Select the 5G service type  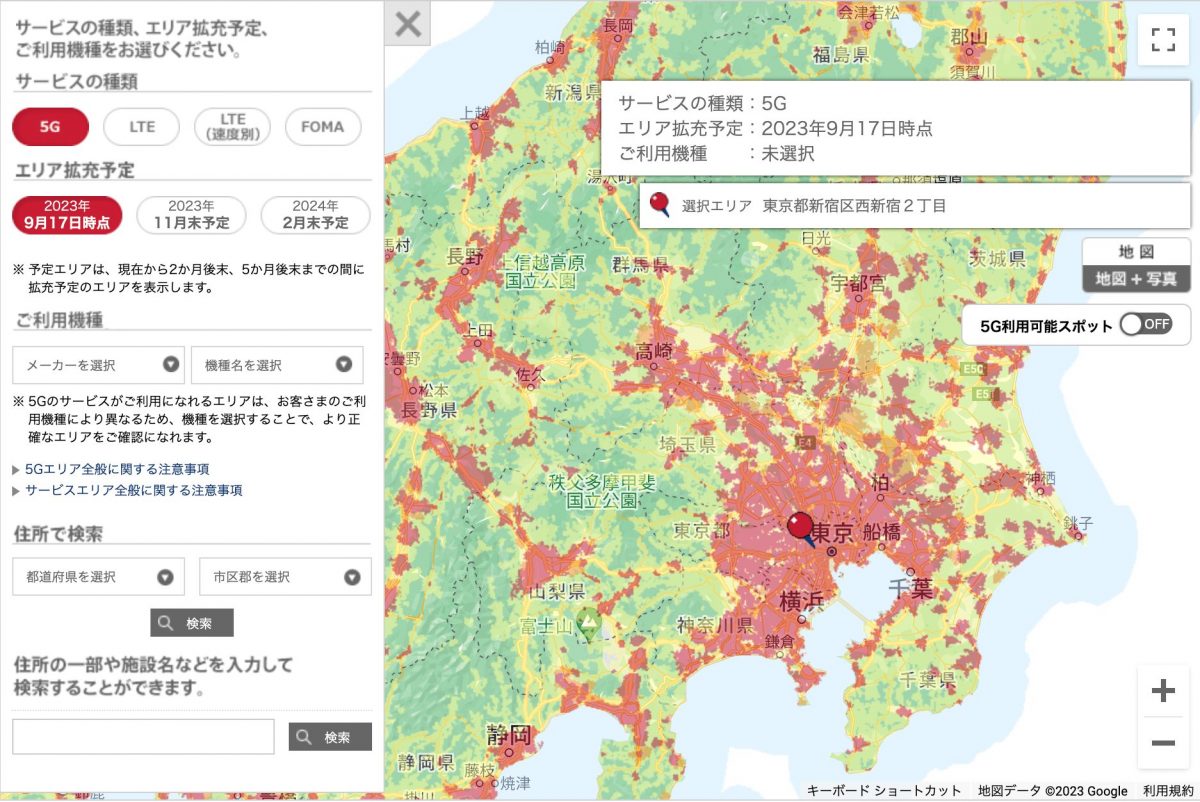[x=50, y=127]
